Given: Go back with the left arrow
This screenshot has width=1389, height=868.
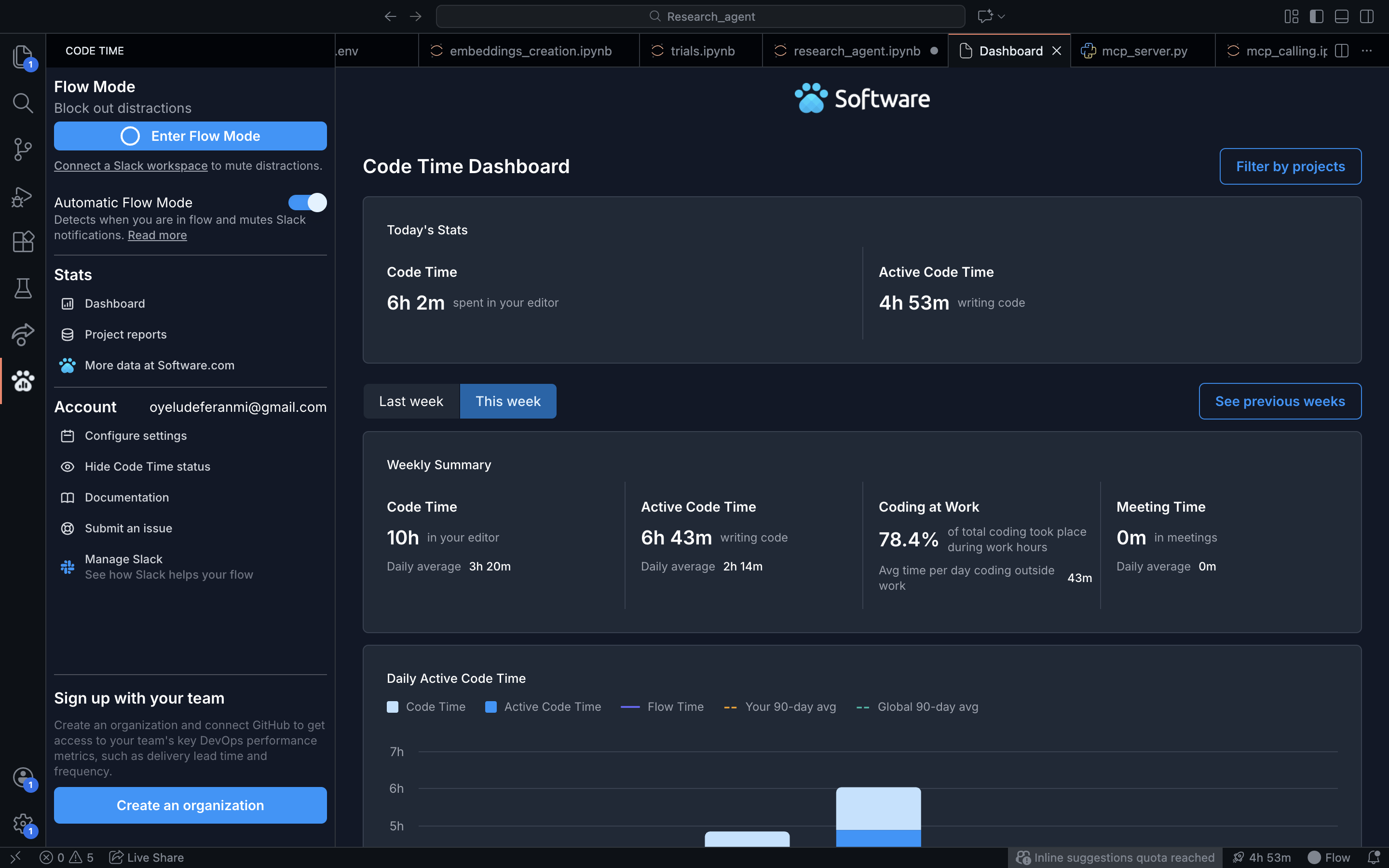Looking at the screenshot, I should [390, 16].
